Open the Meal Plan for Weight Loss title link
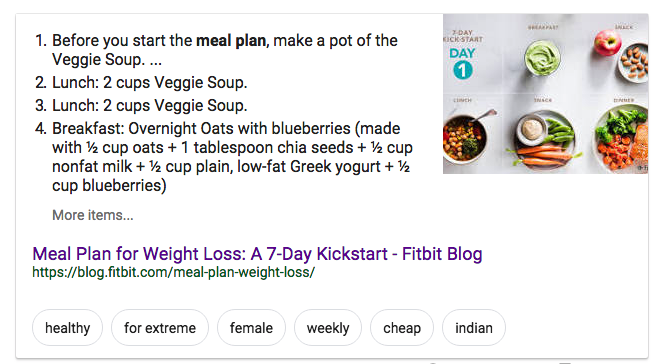This screenshot has height=364, width=671. coord(257,254)
